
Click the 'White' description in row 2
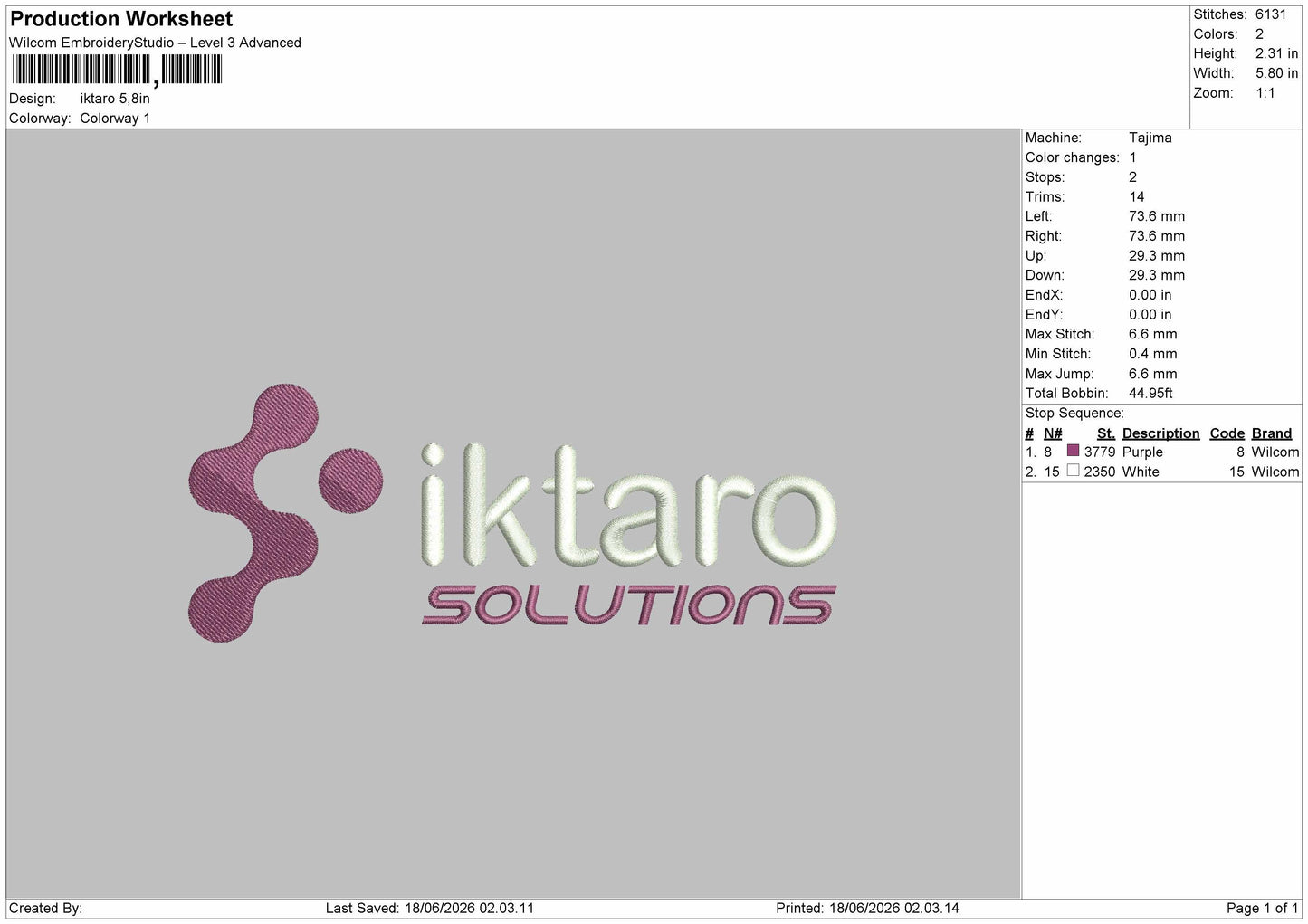point(1141,472)
